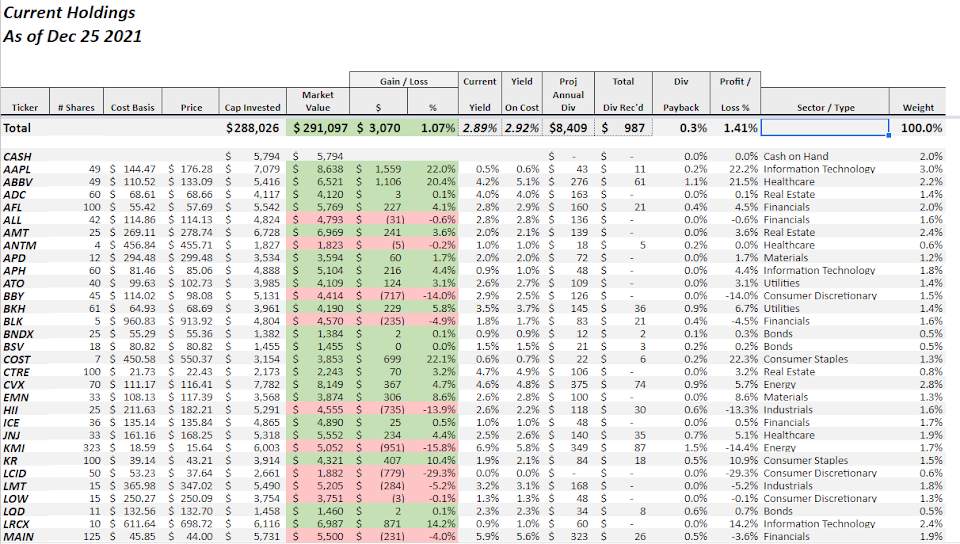The width and height of the screenshot is (960, 544).
Task: Click 'Proj Annual Div' header cell
Action: [x=568, y=94]
